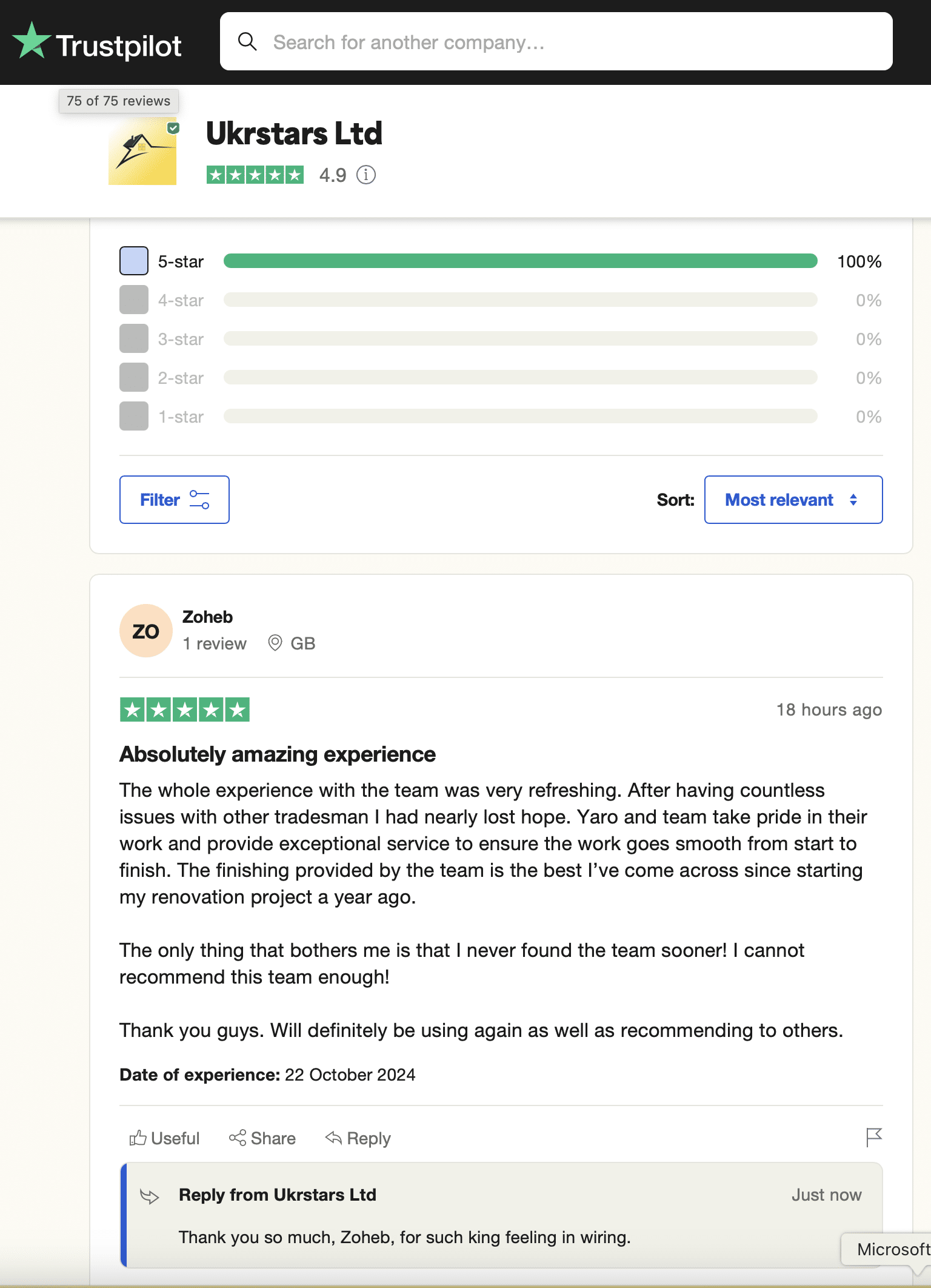Click the Share icon on Zoheb's review
This screenshot has height=1288, width=931.
(238, 1138)
